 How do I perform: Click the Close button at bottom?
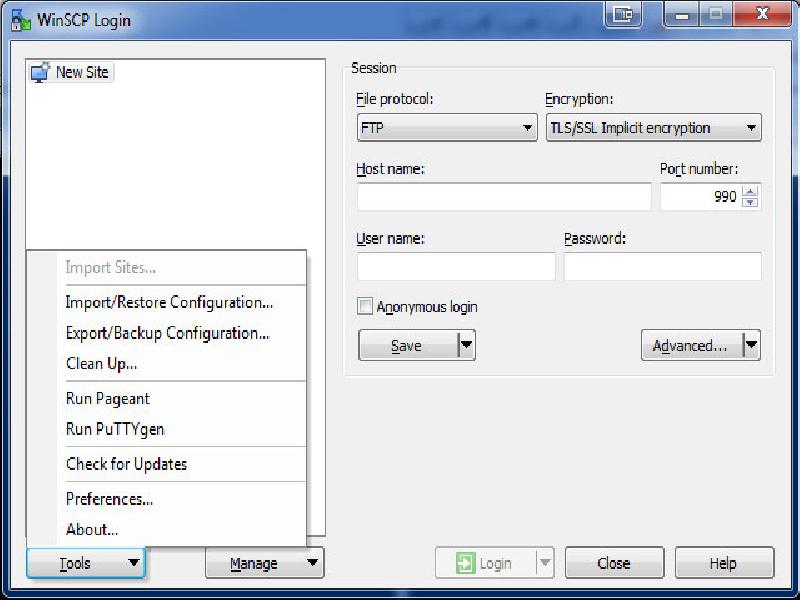click(x=614, y=563)
